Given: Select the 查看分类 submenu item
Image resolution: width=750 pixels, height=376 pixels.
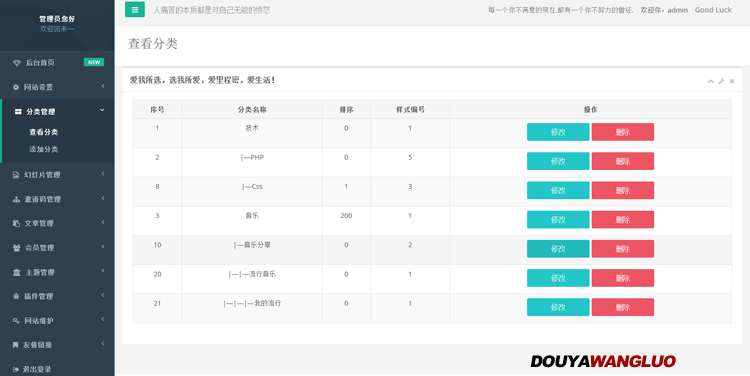Looking at the screenshot, I should [x=44, y=132].
